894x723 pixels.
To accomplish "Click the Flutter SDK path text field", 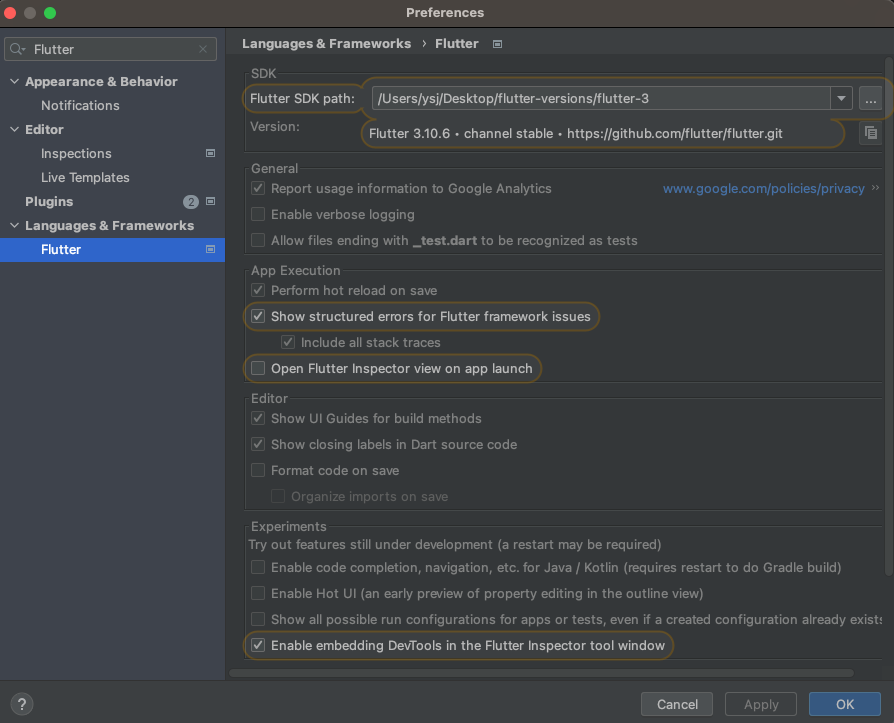I will point(601,99).
